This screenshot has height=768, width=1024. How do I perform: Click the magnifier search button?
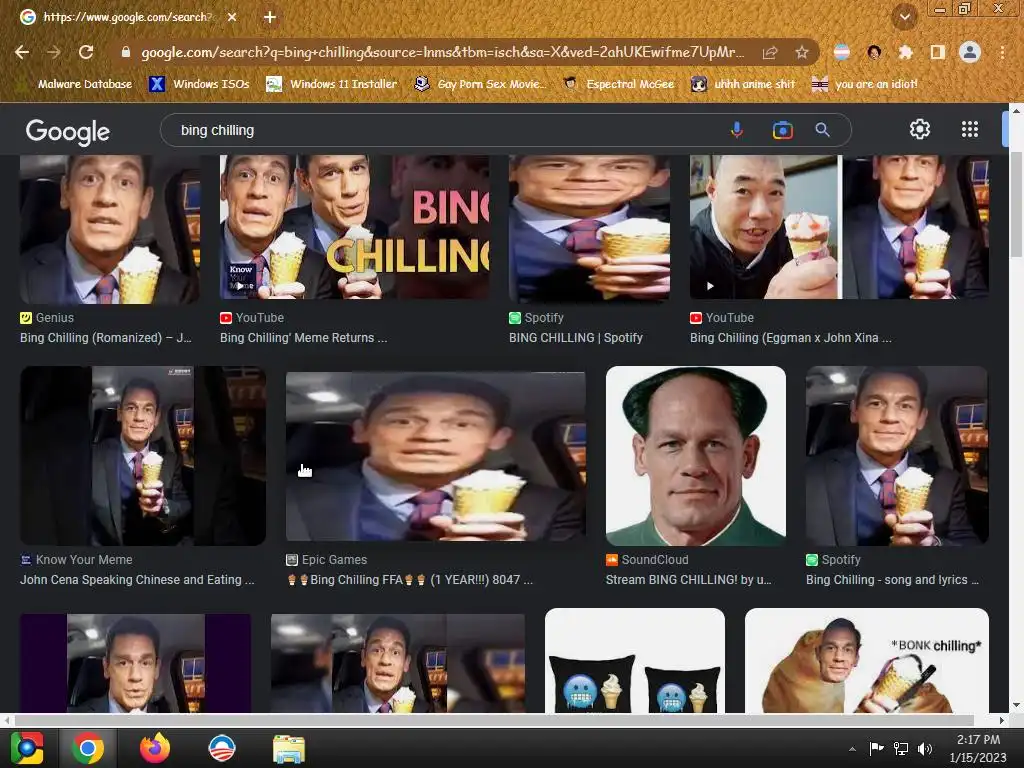tap(822, 130)
